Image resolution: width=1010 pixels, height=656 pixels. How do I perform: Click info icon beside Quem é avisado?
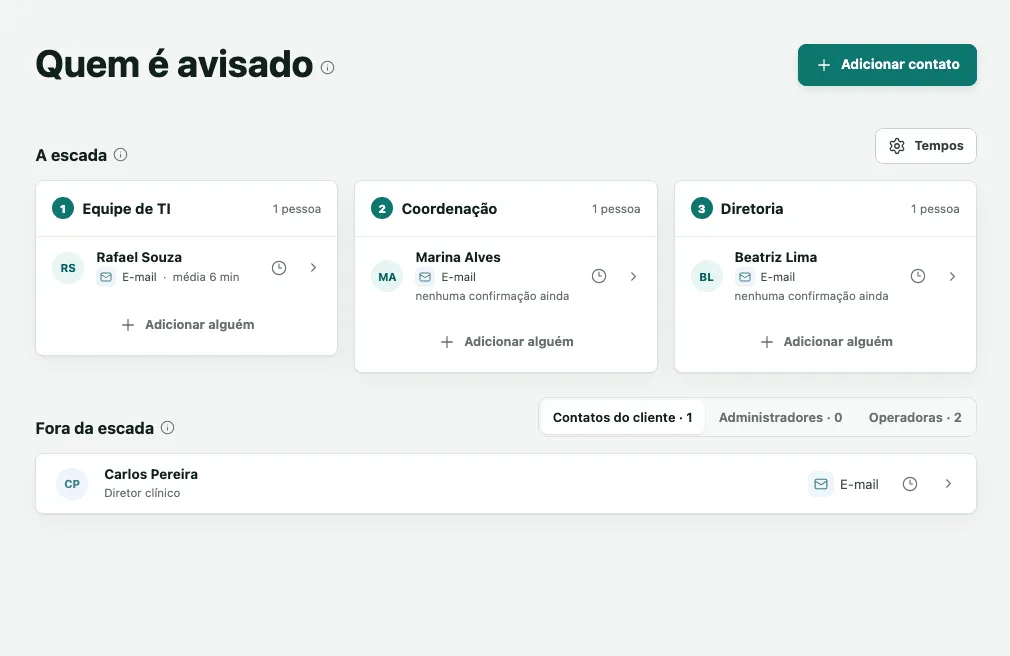(327, 67)
